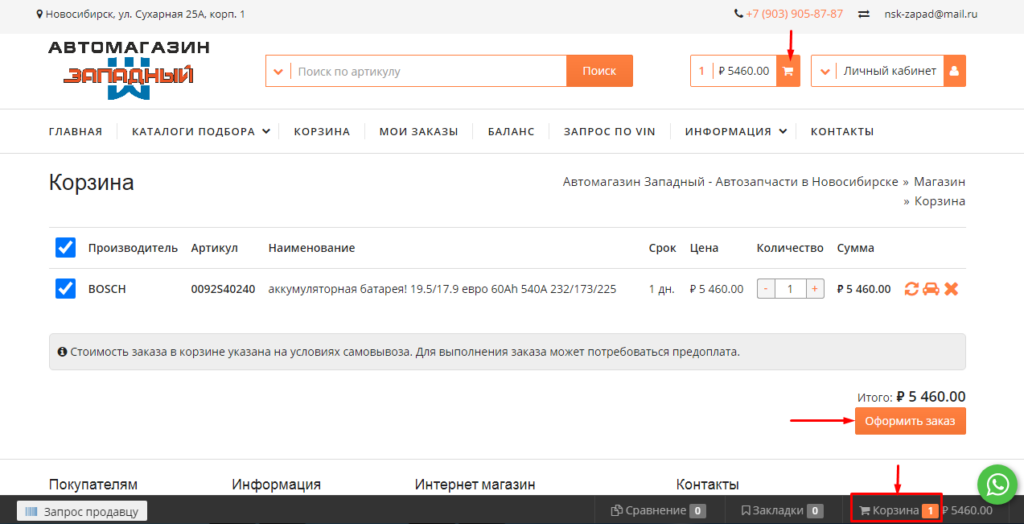Click the nsk-zapad@mail.ru email
This screenshot has width=1024, height=524.
pyautogui.click(x=931, y=14)
